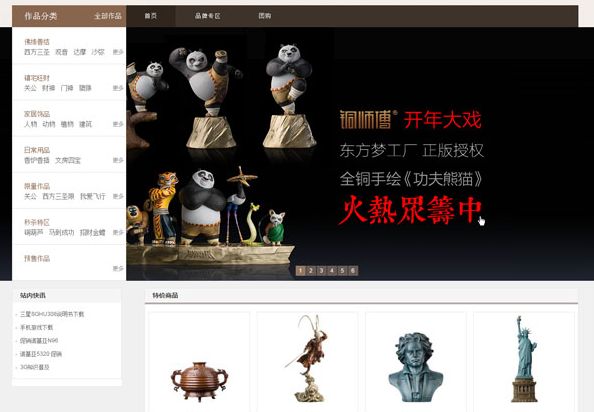The image size is (594, 412).
Task: Select the 观音 subcategory link
Action: tap(61, 52)
